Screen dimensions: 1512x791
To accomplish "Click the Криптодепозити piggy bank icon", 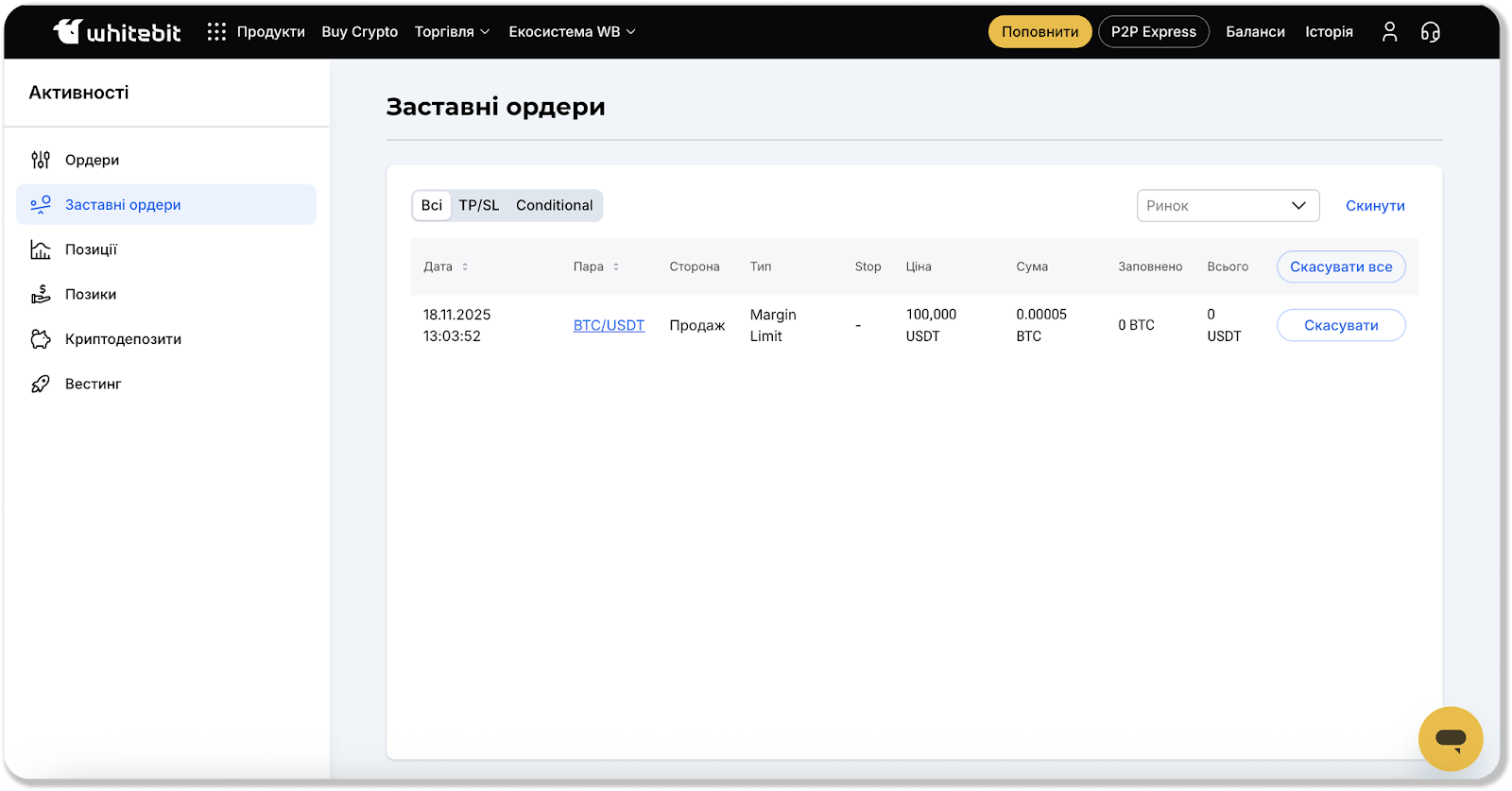I will click(x=41, y=339).
